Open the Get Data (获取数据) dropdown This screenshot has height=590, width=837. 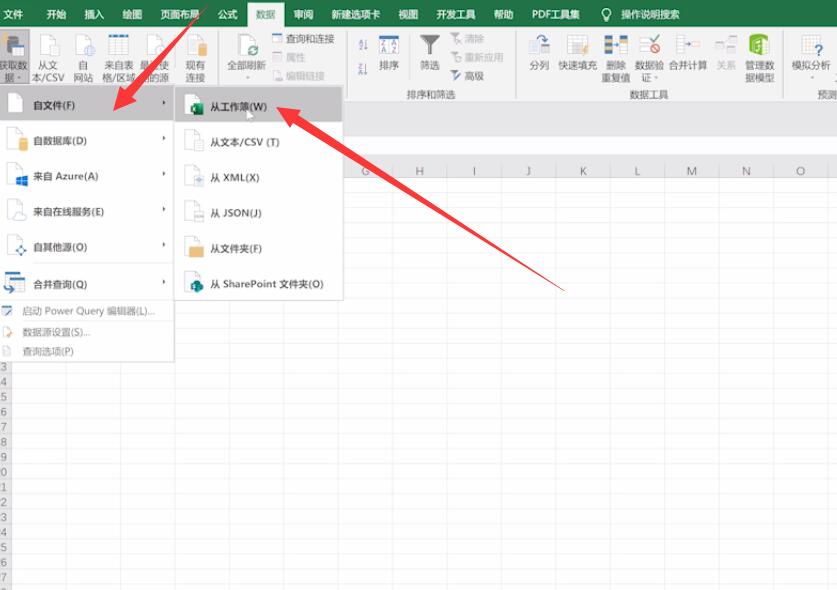(13, 57)
